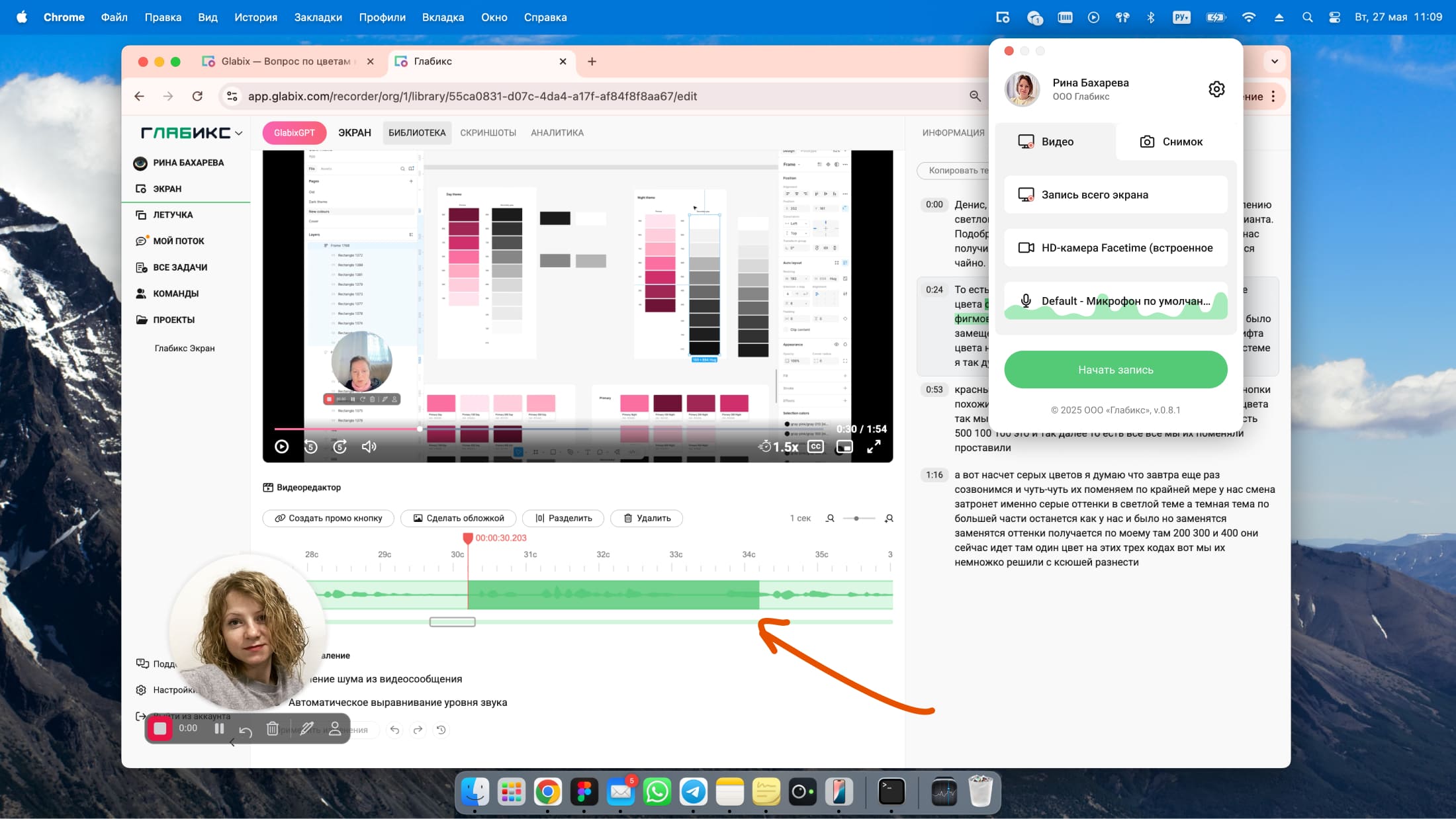This screenshot has height=819, width=1456.
Task: Mute the video player volume
Action: (x=369, y=447)
